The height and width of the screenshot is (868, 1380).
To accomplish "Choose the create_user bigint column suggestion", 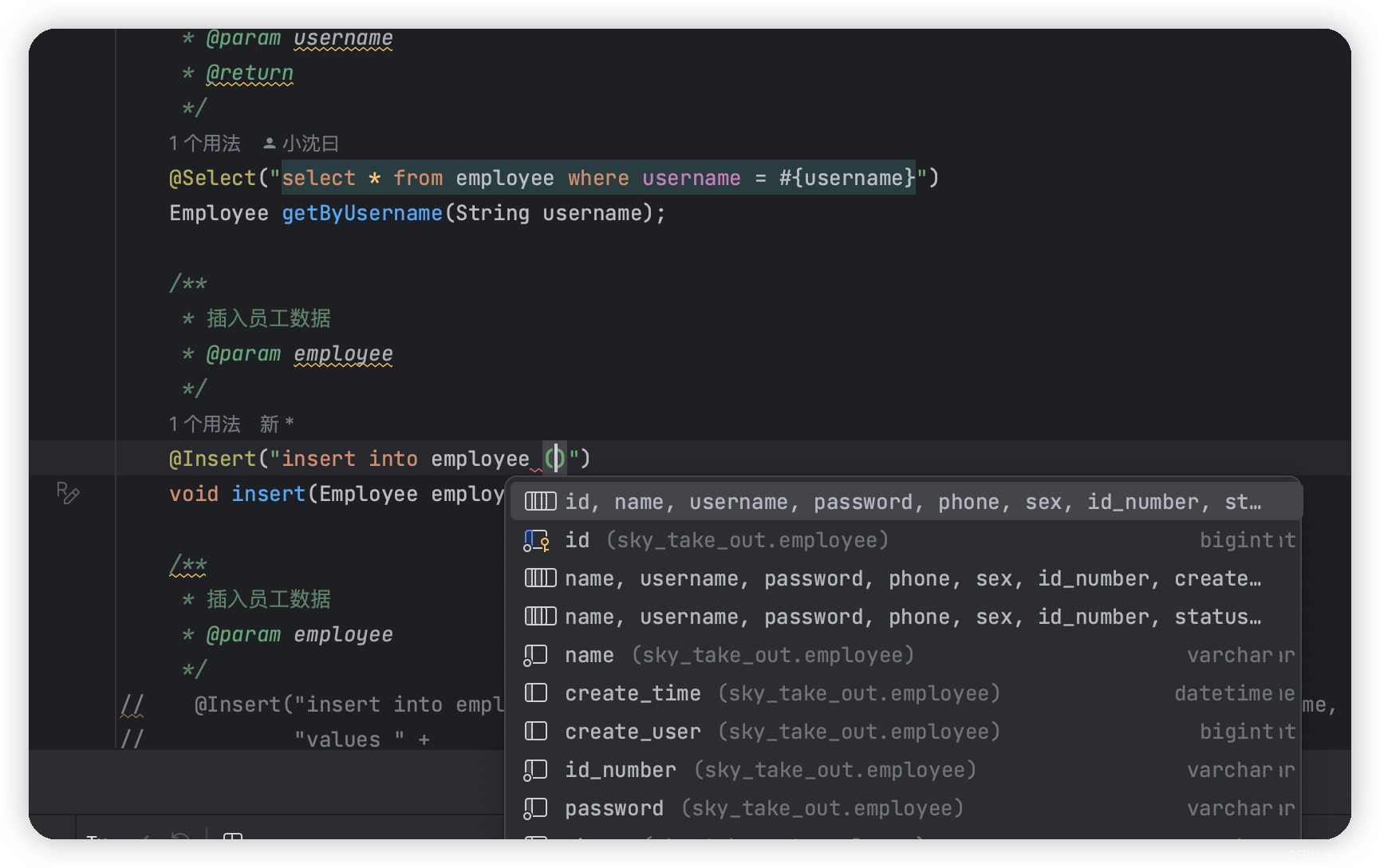I will (905, 732).
